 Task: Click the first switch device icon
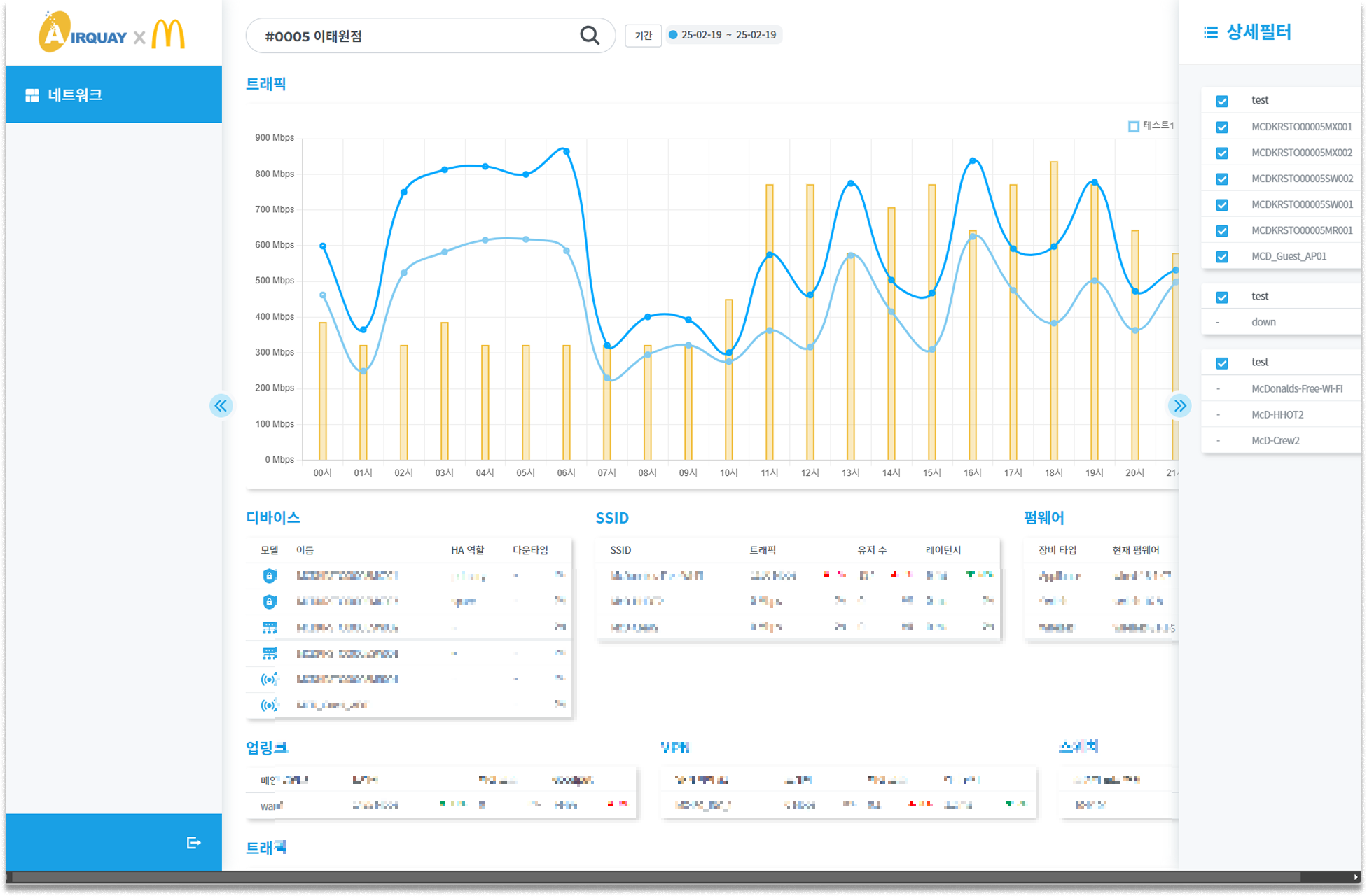[270, 627]
